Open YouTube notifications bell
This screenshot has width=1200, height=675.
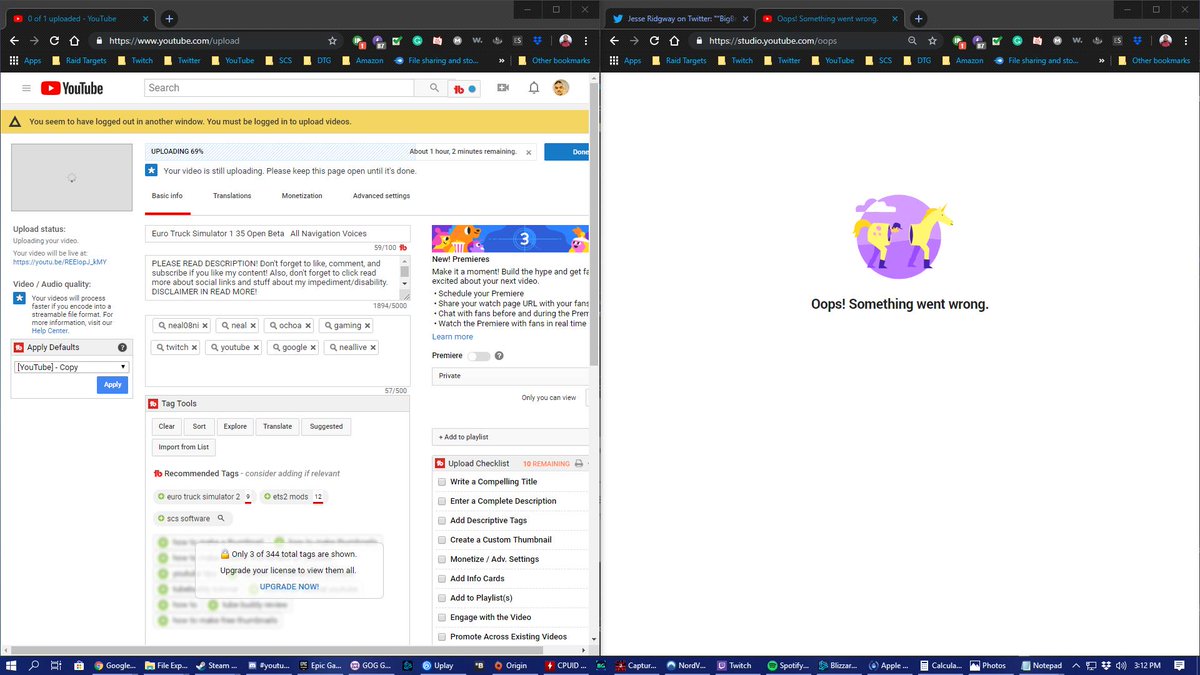[534, 88]
